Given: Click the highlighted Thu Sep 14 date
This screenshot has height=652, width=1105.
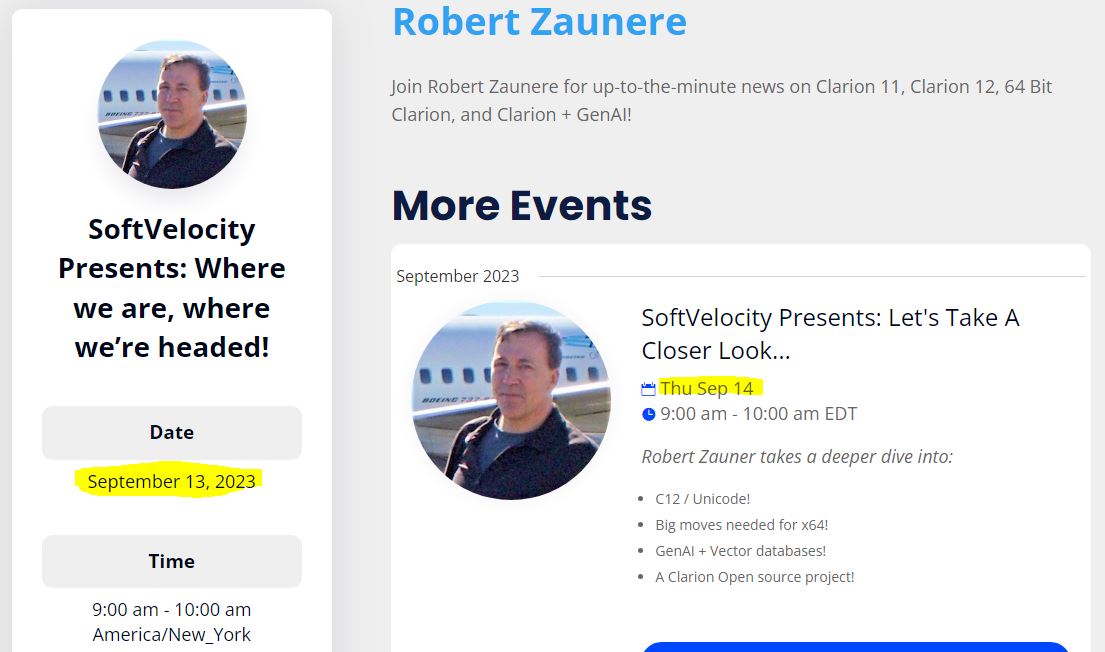Looking at the screenshot, I should pyautogui.click(x=706, y=388).
